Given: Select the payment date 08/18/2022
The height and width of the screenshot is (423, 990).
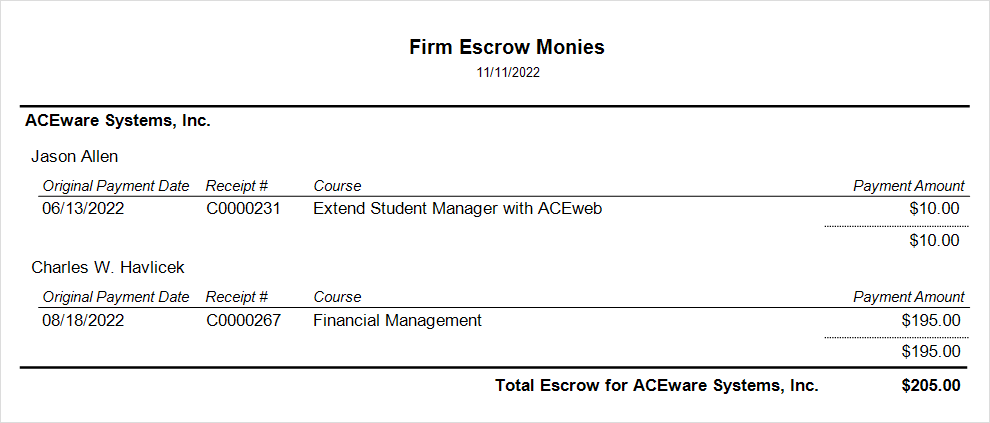Looking at the screenshot, I should (83, 320).
